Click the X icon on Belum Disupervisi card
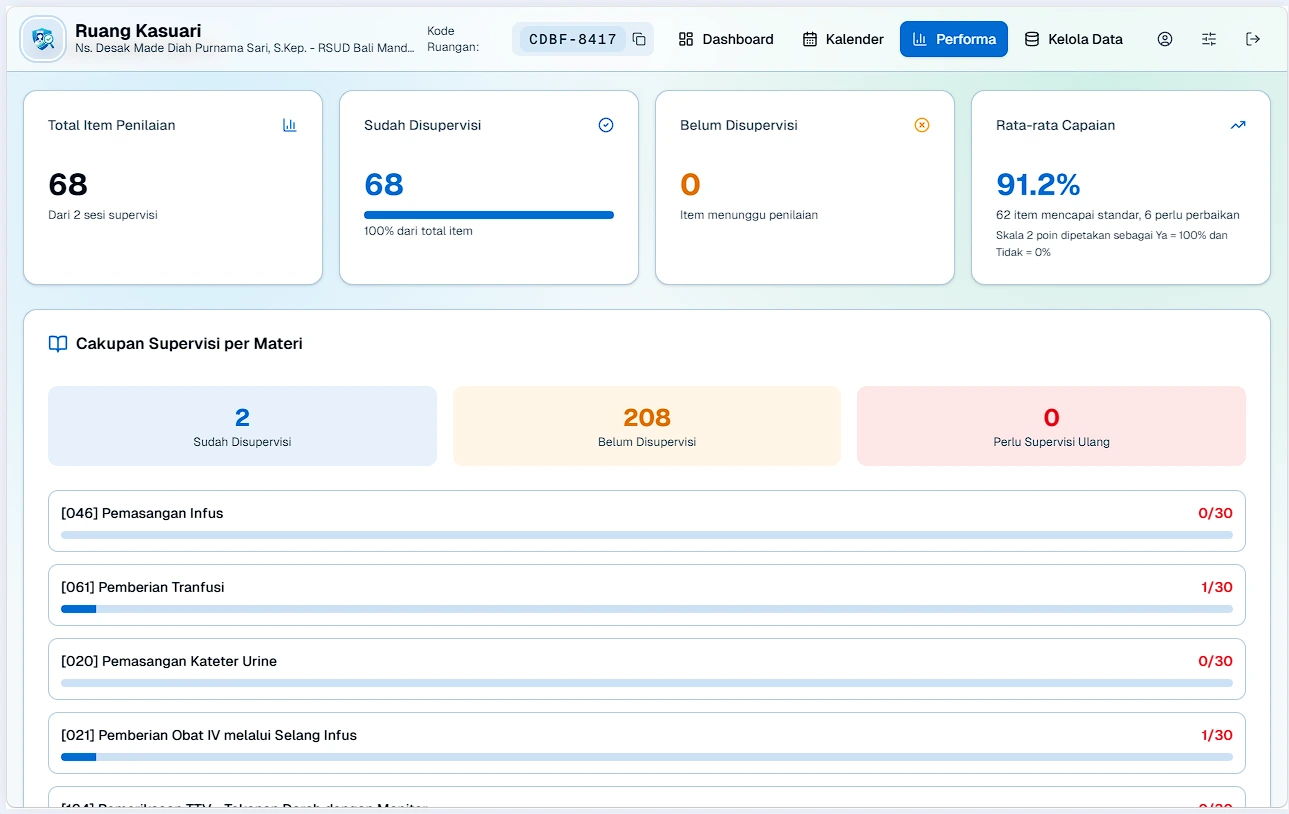The height and width of the screenshot is (814, 1289). click(x=922, y=125)
